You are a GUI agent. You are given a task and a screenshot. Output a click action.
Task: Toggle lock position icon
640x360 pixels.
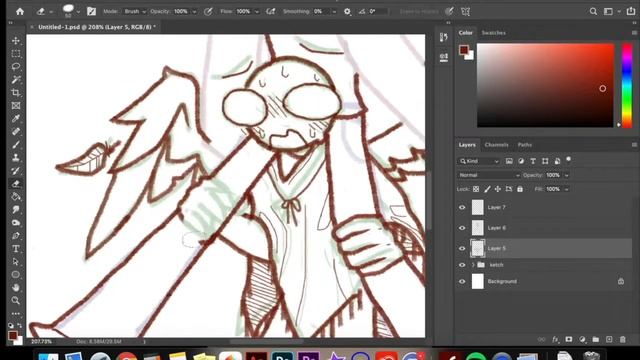pyautogui.click(x=498, y=189)
